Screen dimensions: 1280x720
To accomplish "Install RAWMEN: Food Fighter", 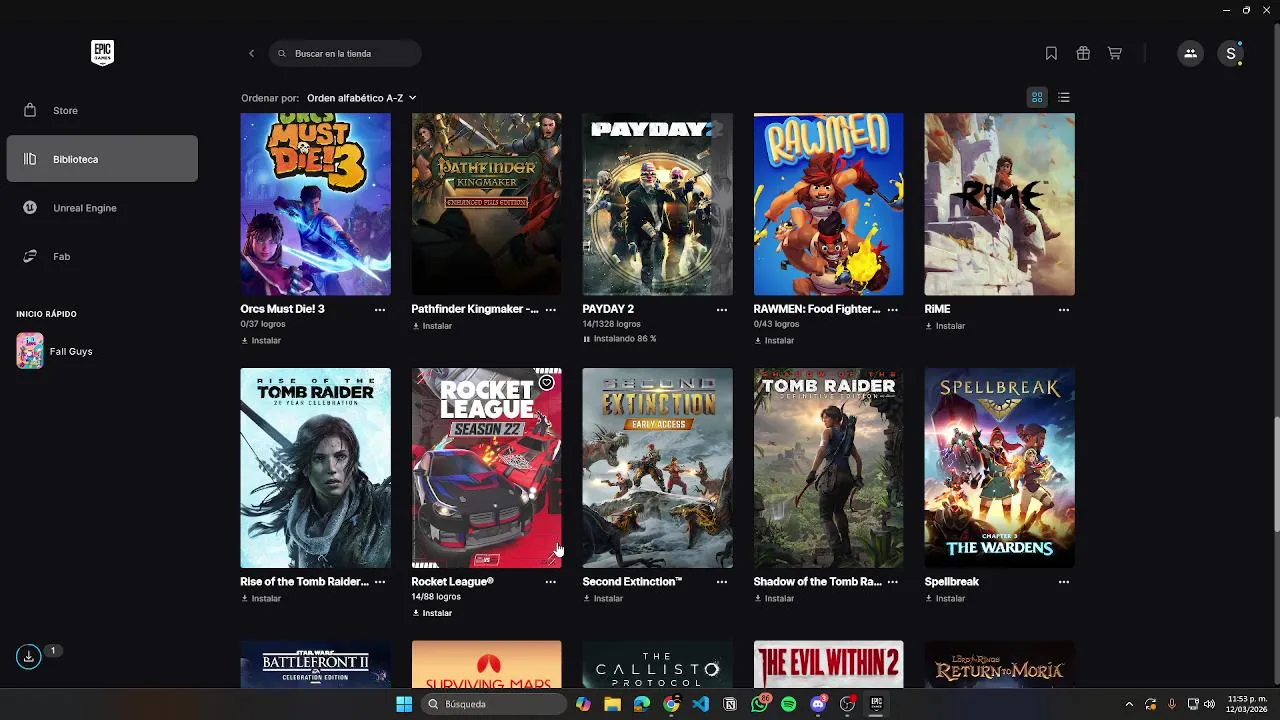I will pos(774,340).
